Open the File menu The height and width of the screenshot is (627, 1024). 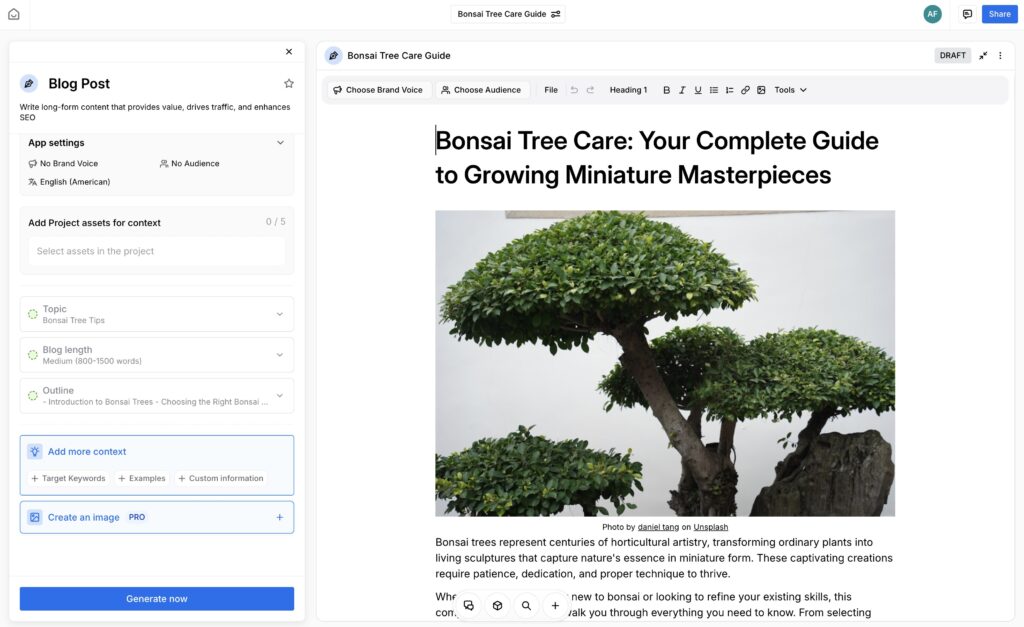551,90
